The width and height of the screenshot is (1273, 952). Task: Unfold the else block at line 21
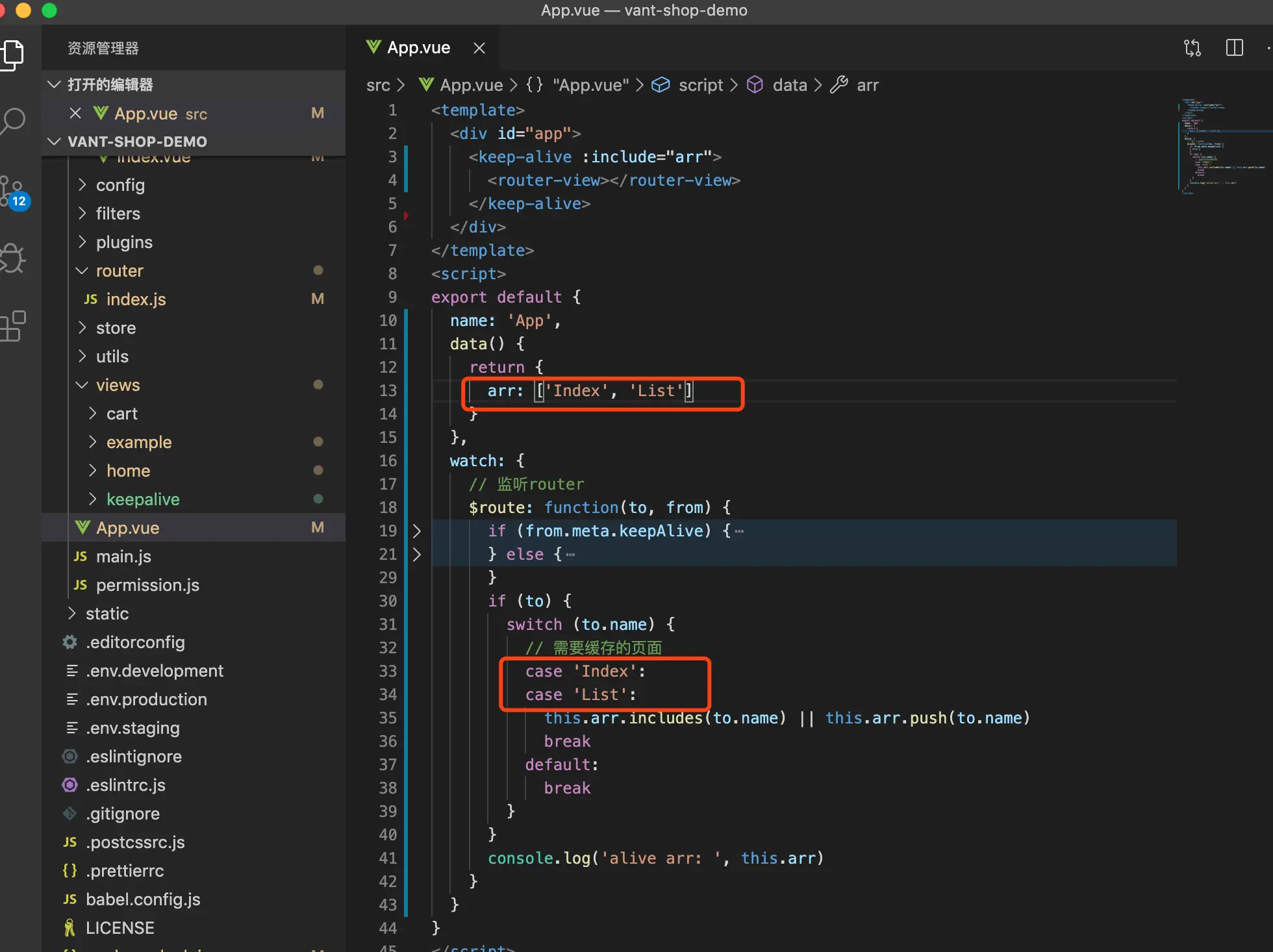[x=417, y=555]
